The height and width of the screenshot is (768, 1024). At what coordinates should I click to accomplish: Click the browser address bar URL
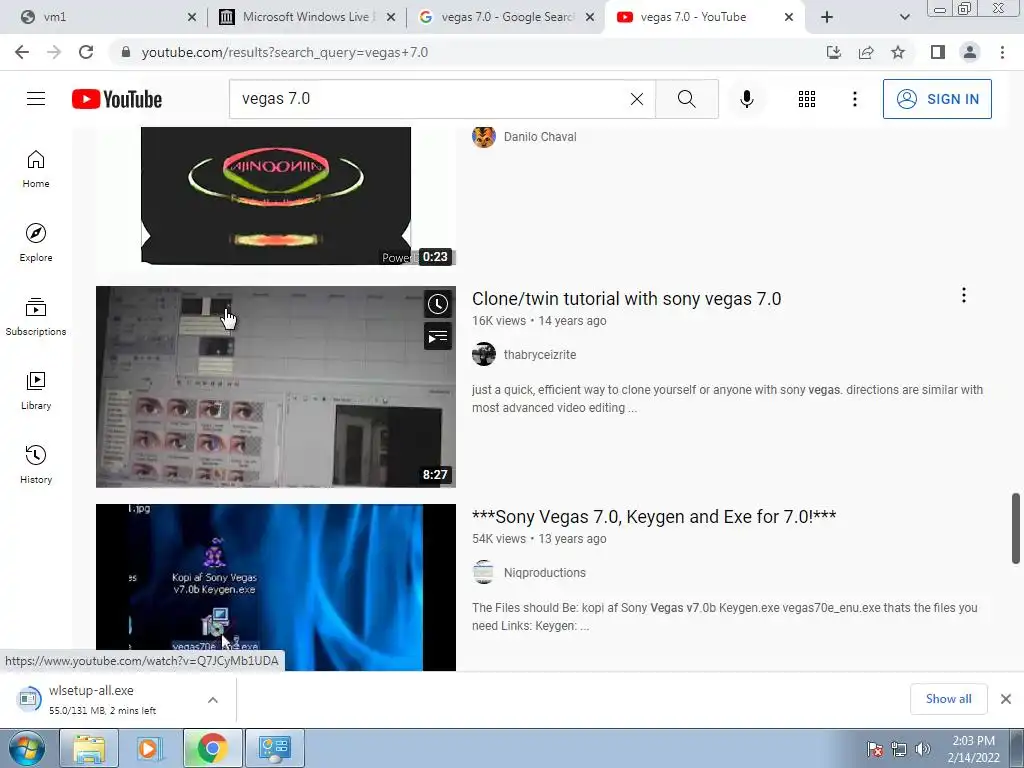285,52
